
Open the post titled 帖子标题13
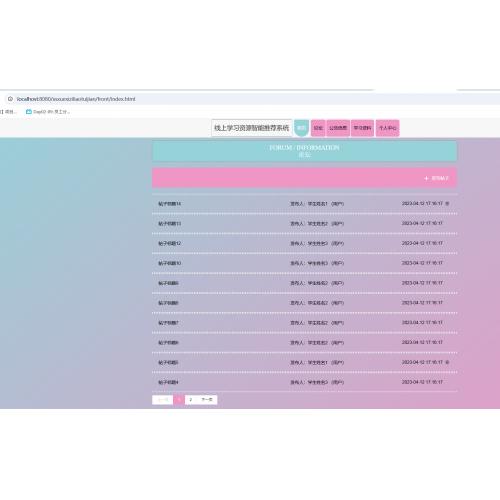click(x=170, y=224)
